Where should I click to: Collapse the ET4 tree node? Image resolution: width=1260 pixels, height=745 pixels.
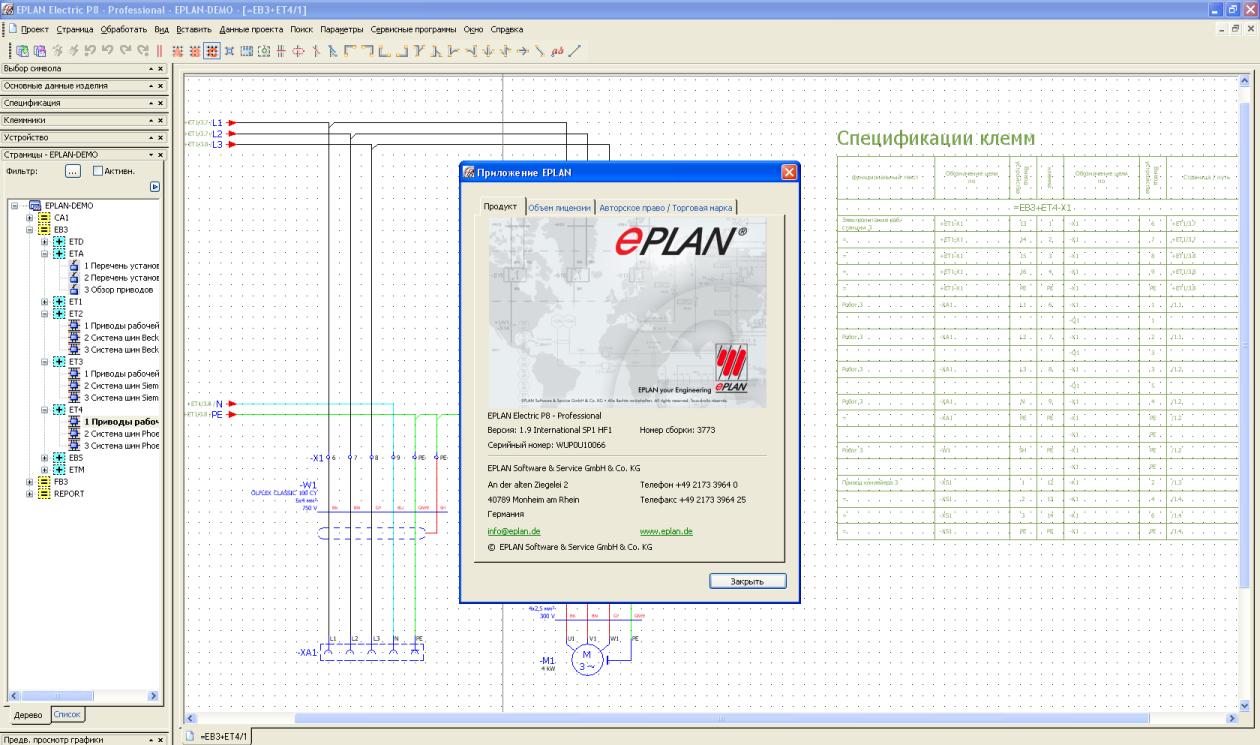pos(44,409)
